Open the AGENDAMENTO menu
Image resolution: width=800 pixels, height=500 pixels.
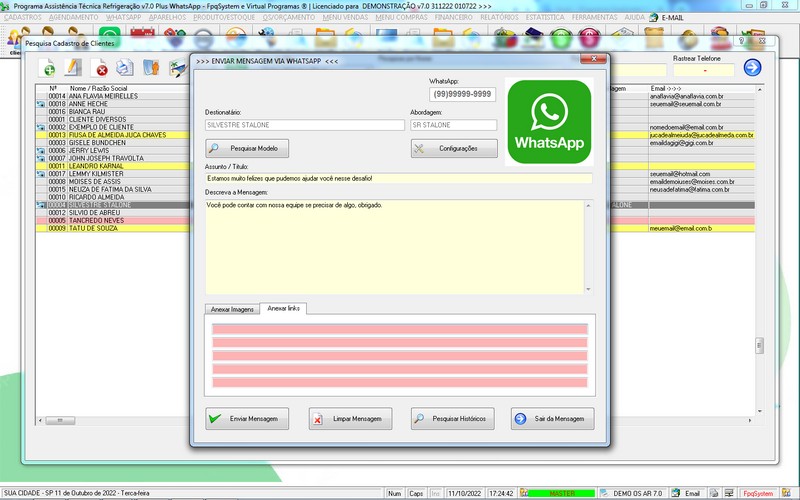click(x=73, y=17)
